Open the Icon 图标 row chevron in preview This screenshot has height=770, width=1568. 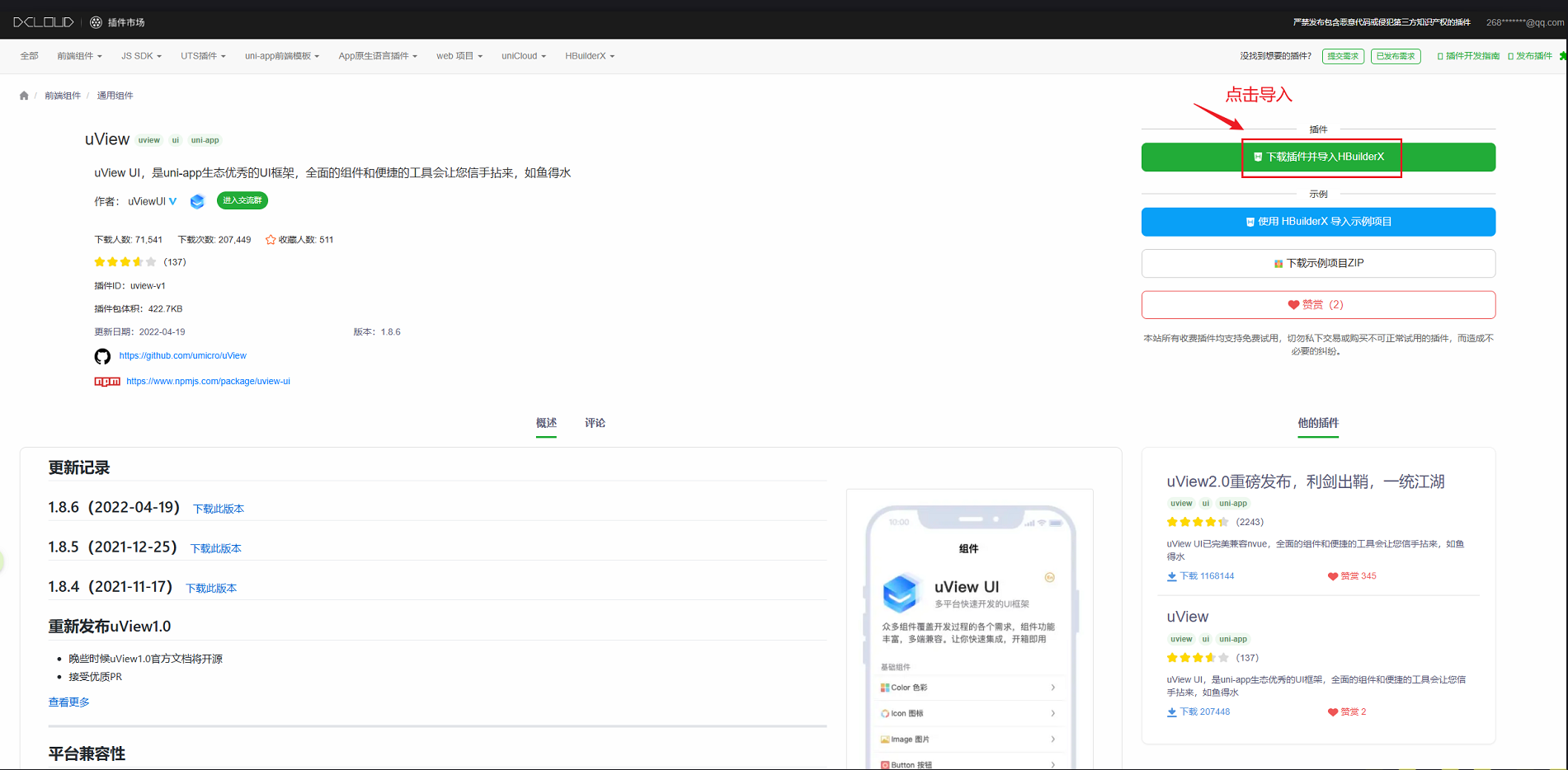click(1052, 713)
